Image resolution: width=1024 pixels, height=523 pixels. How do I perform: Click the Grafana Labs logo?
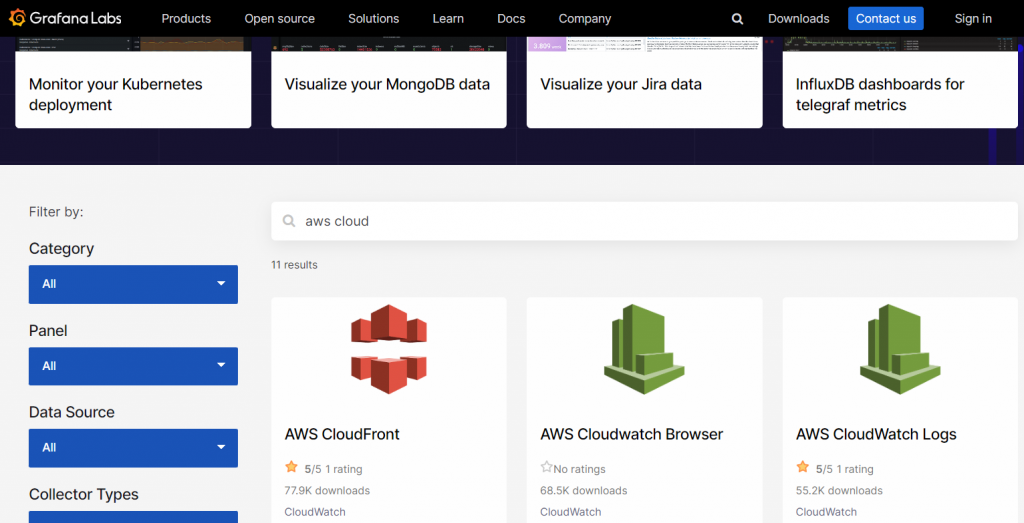coord(65,18)
